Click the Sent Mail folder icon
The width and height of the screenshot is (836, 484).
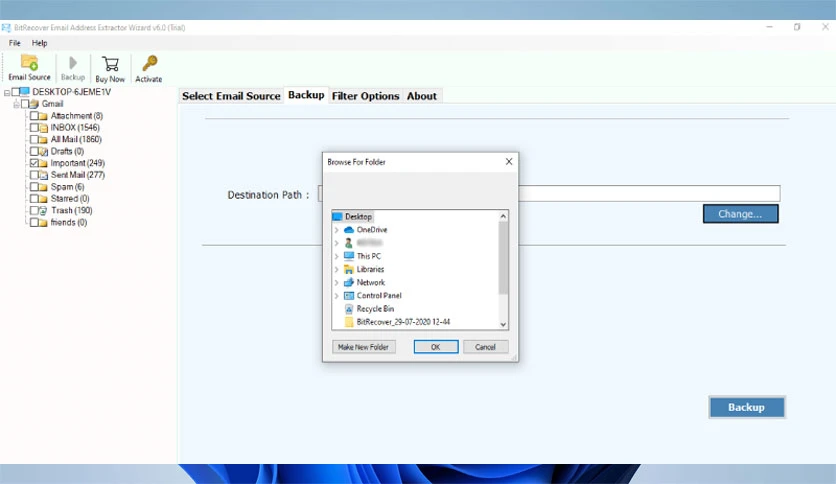43,175
